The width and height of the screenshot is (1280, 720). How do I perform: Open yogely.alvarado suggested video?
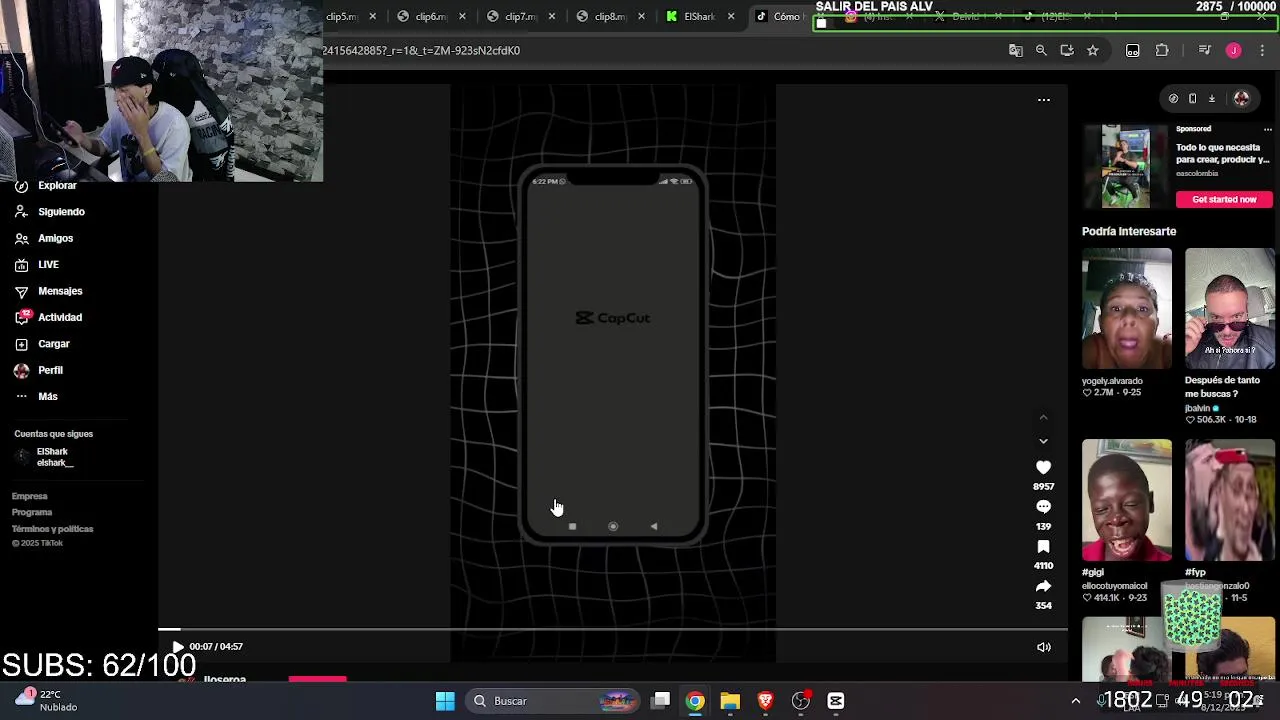[x=1126, y=309]
